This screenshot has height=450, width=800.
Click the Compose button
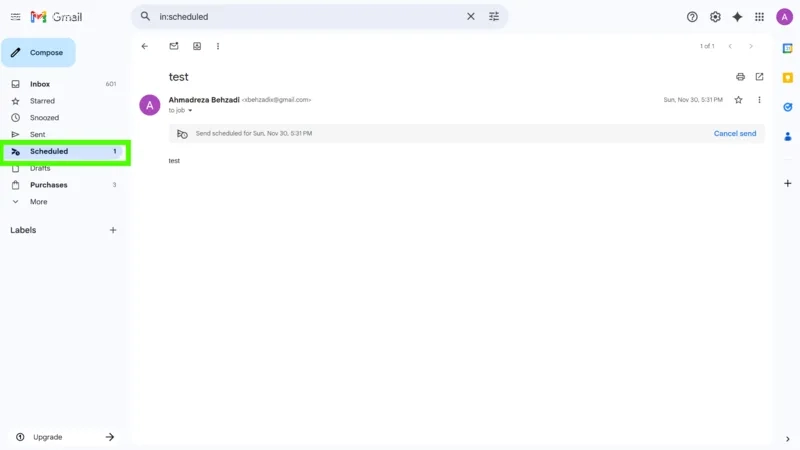point(38,53)
